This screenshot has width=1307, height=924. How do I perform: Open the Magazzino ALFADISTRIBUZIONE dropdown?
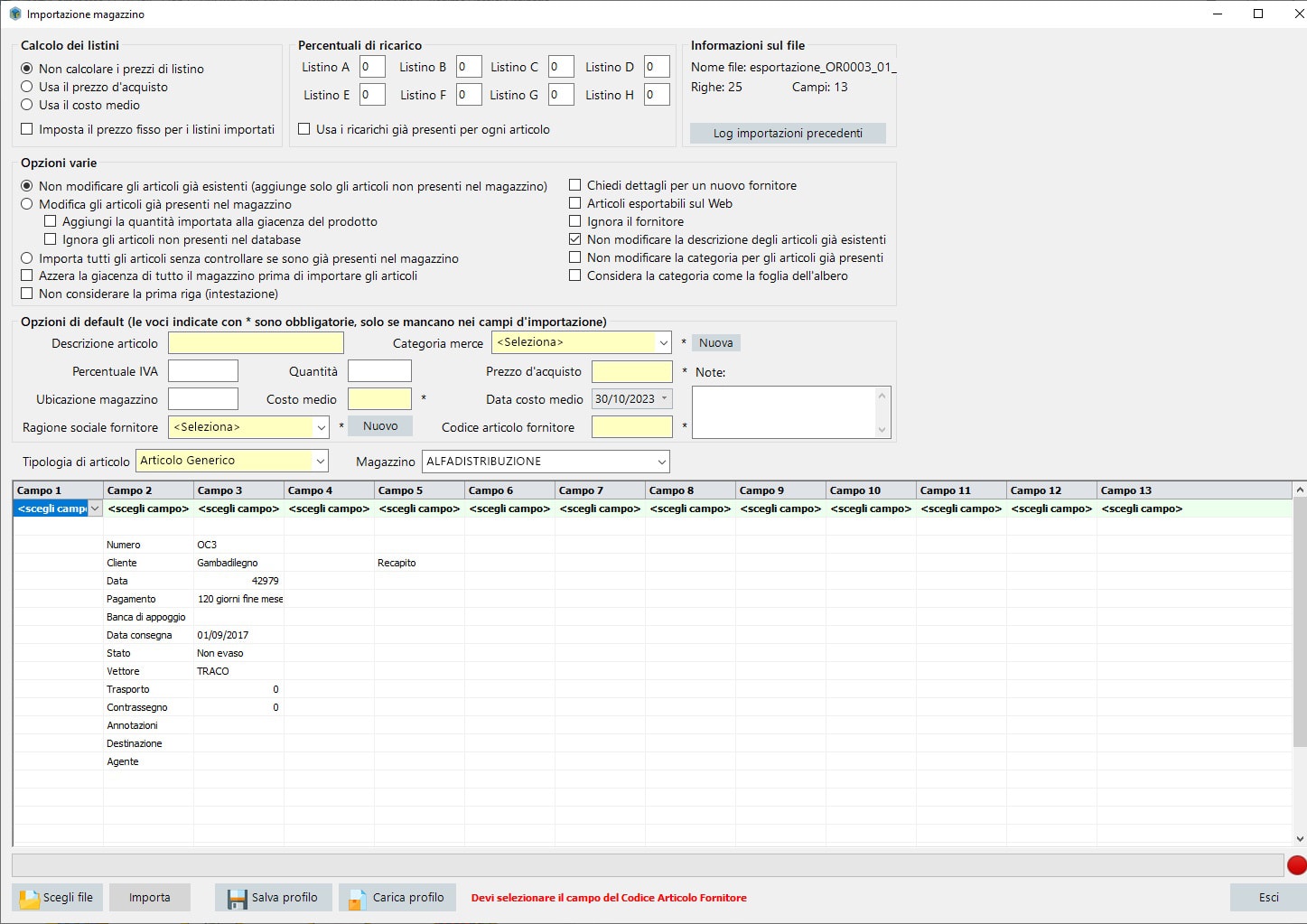(x=662, y=462)
